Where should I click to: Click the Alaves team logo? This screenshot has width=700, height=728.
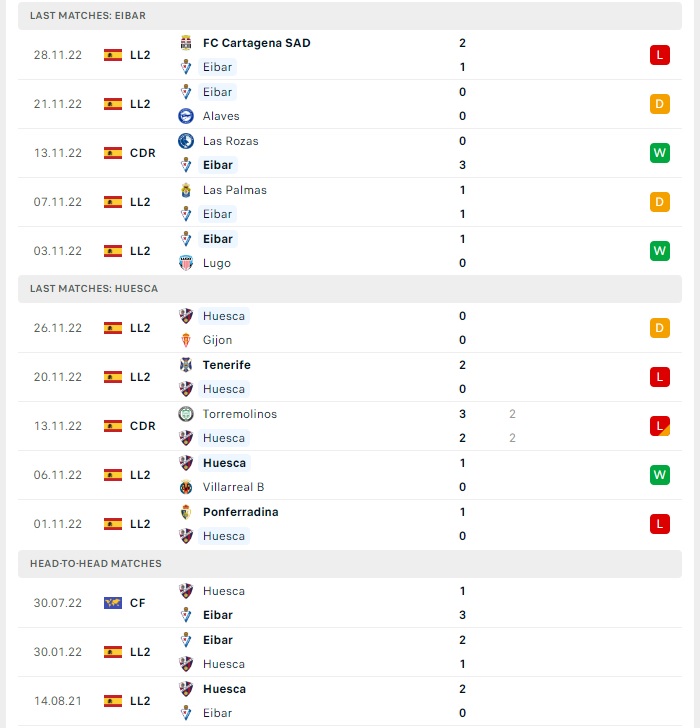(x=186, y=116)
